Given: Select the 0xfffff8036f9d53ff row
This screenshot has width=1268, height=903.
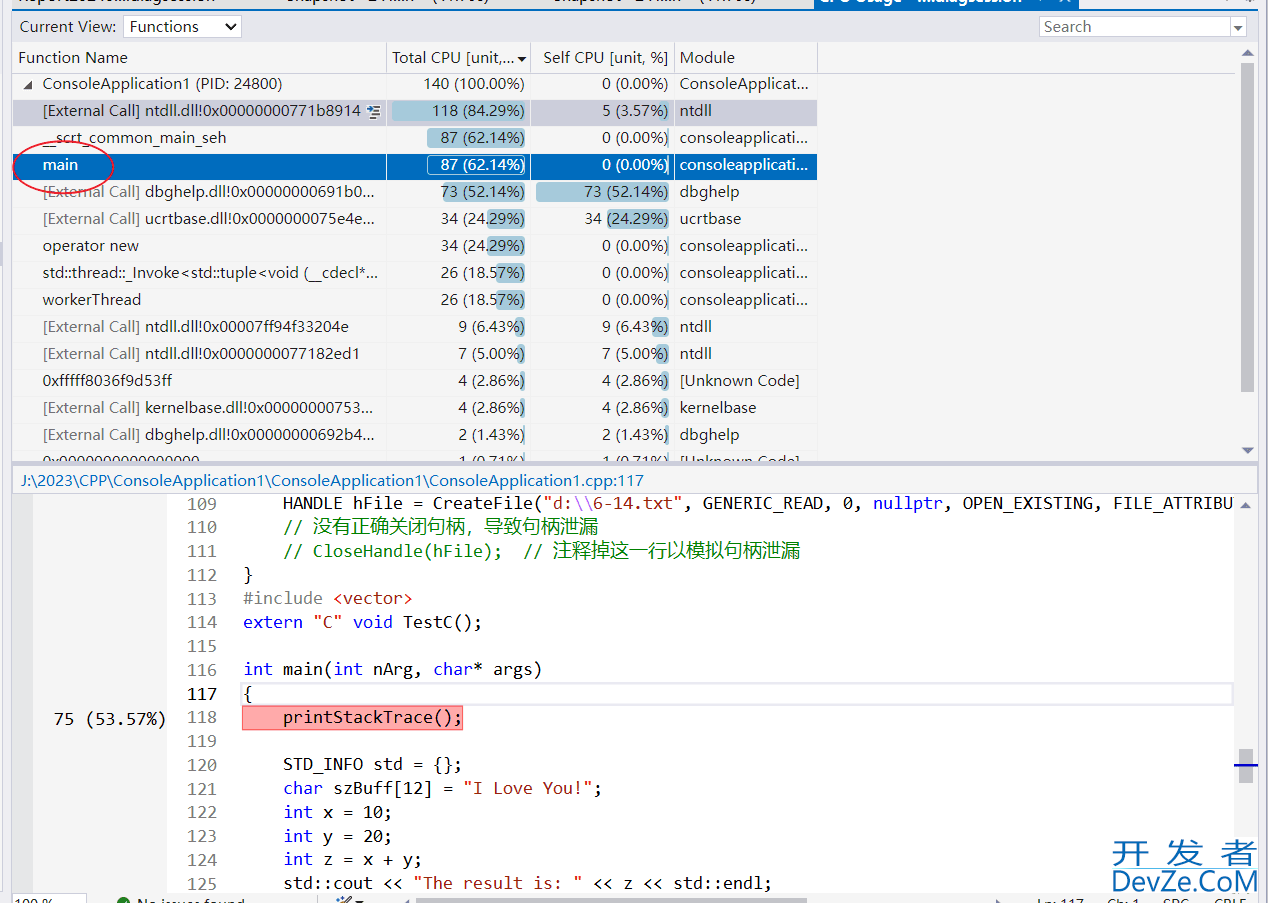Looking at the screenshot, I should tap(415, 381).
